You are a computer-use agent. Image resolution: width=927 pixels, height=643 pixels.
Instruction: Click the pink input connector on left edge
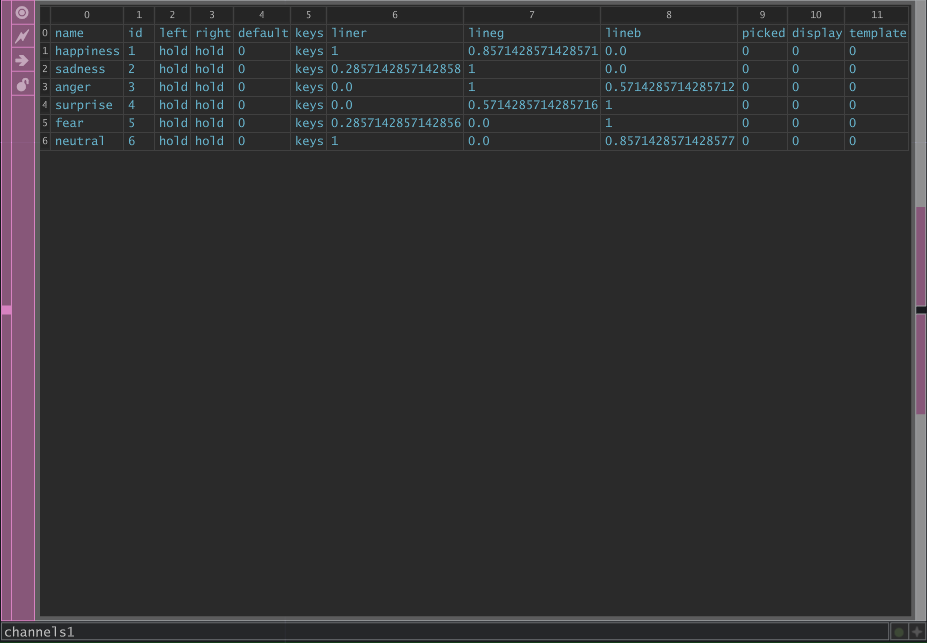click(6, 310)
